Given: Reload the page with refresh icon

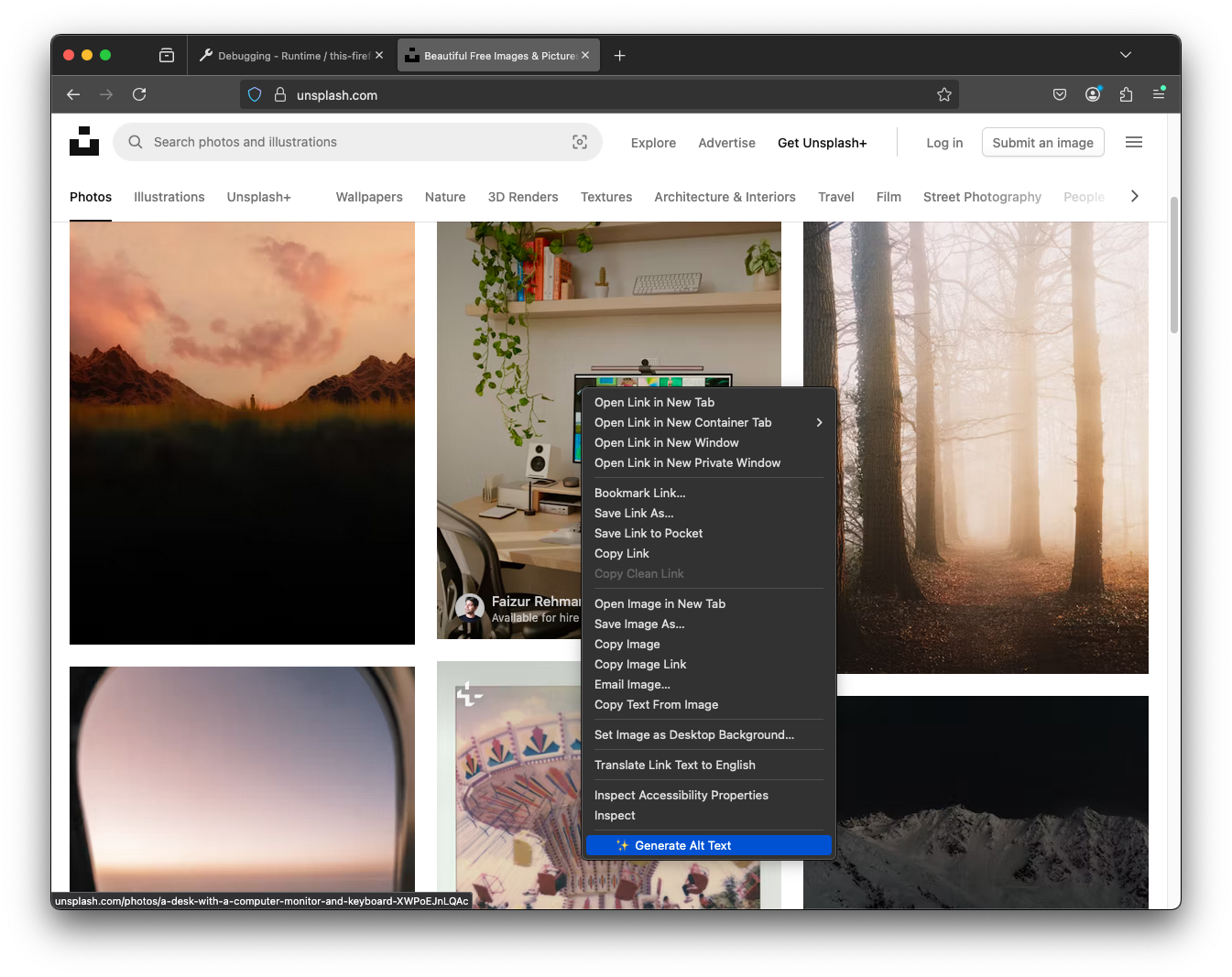Looking at the screenshot, I should coord(139,94).
